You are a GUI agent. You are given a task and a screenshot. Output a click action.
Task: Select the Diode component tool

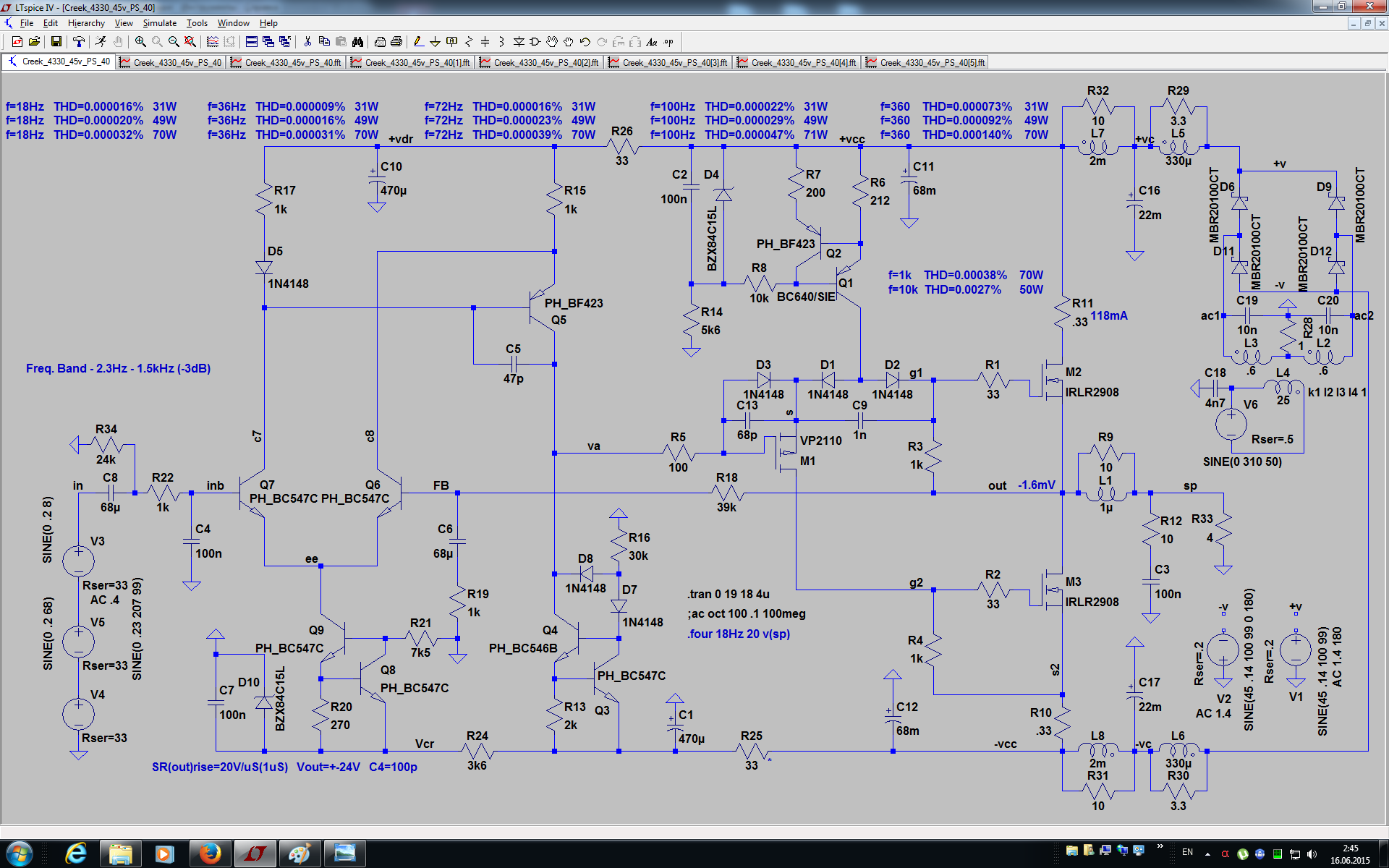(519, 42)
